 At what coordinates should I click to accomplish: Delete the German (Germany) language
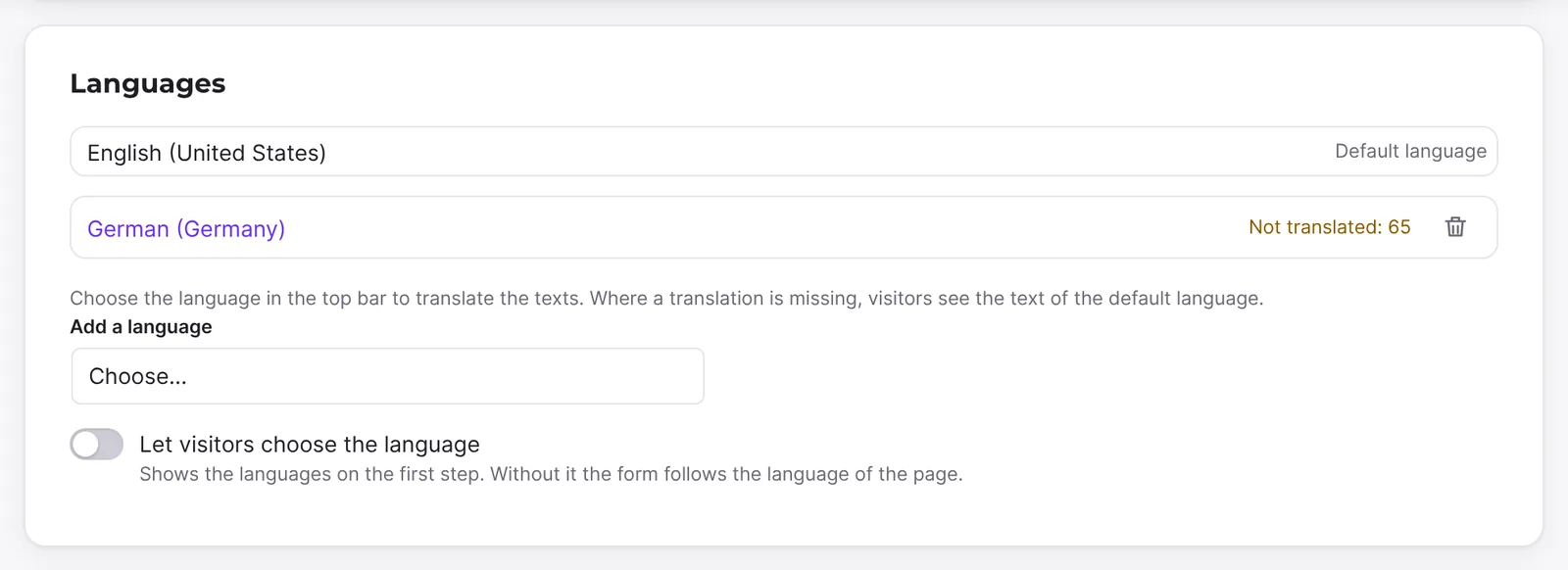pyautogui.click(x=1455, y=227)
